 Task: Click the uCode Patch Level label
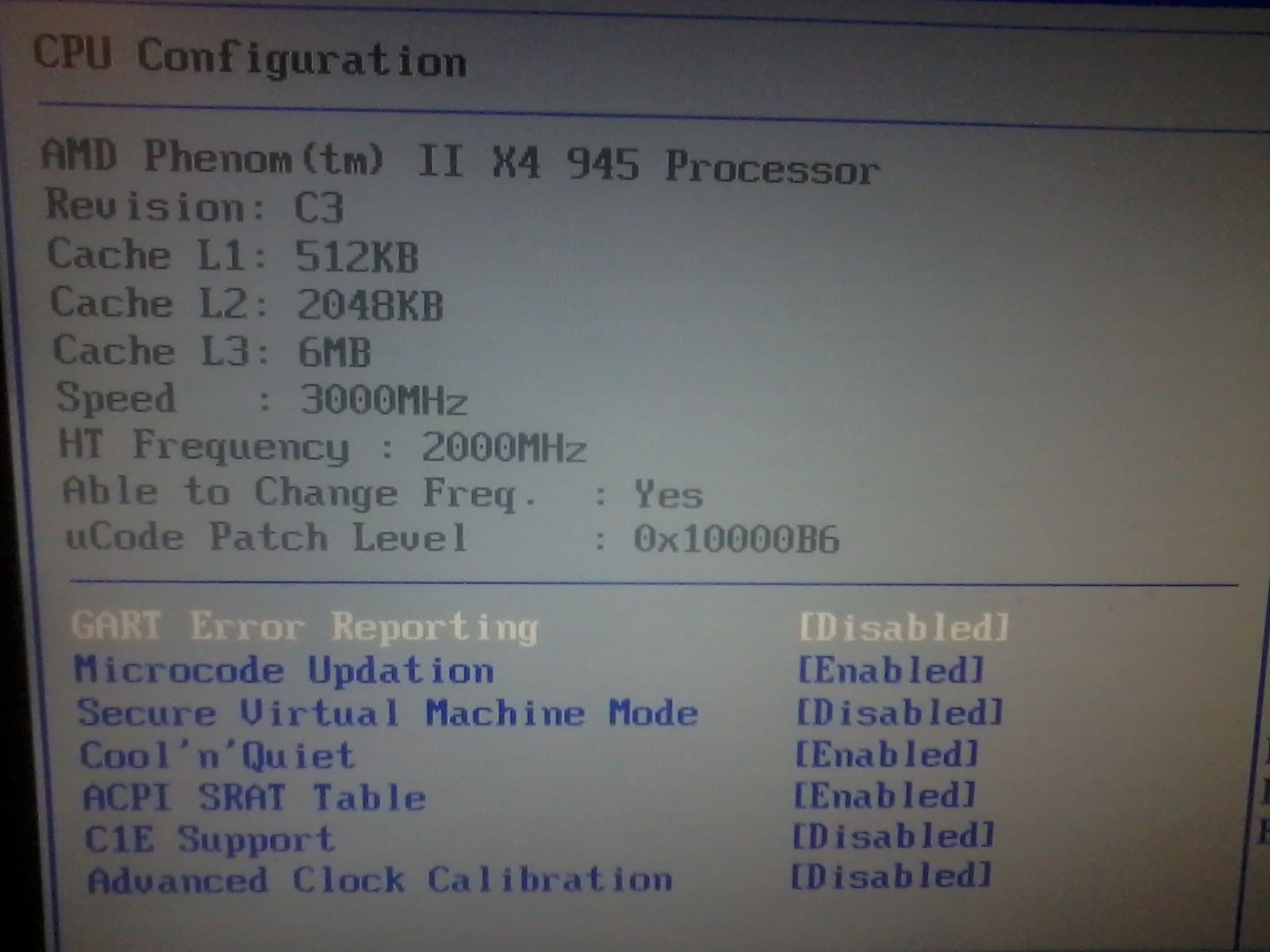(x=266, y=538)
